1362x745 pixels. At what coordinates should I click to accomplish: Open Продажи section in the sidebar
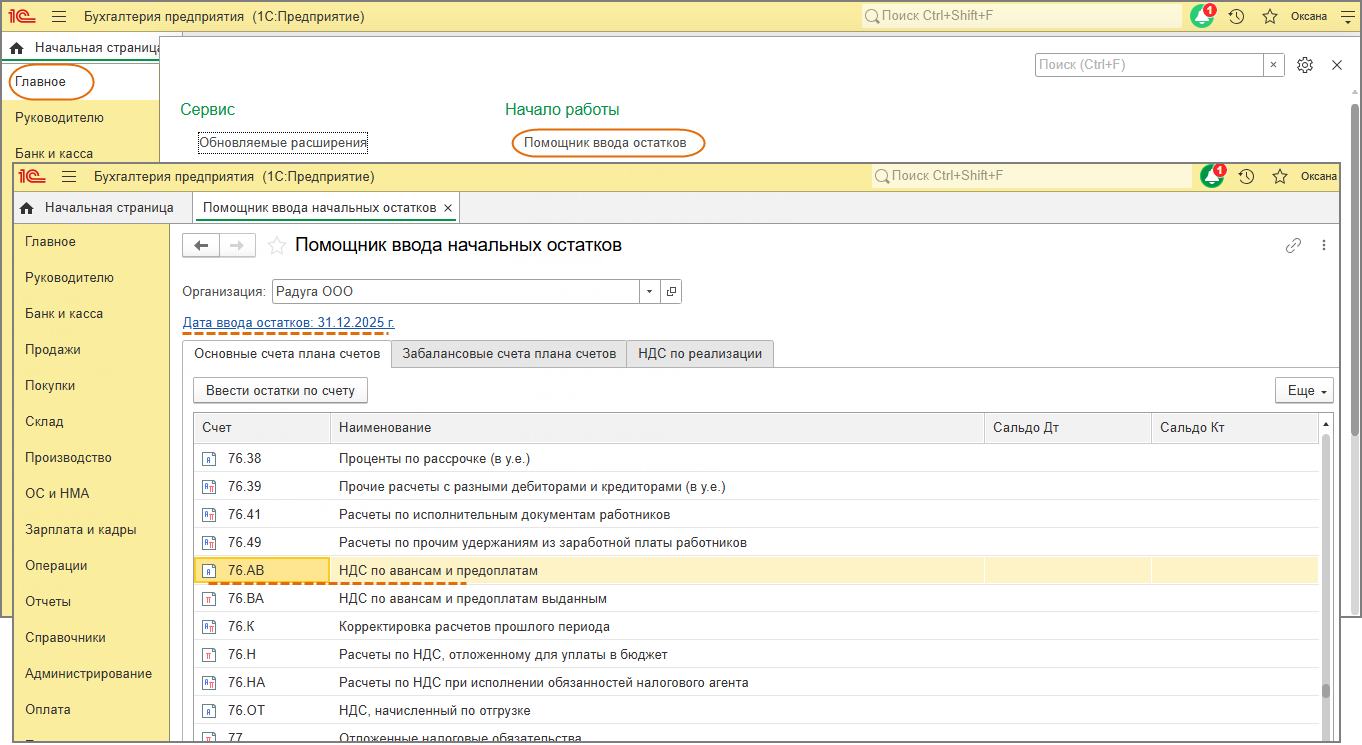53,350
